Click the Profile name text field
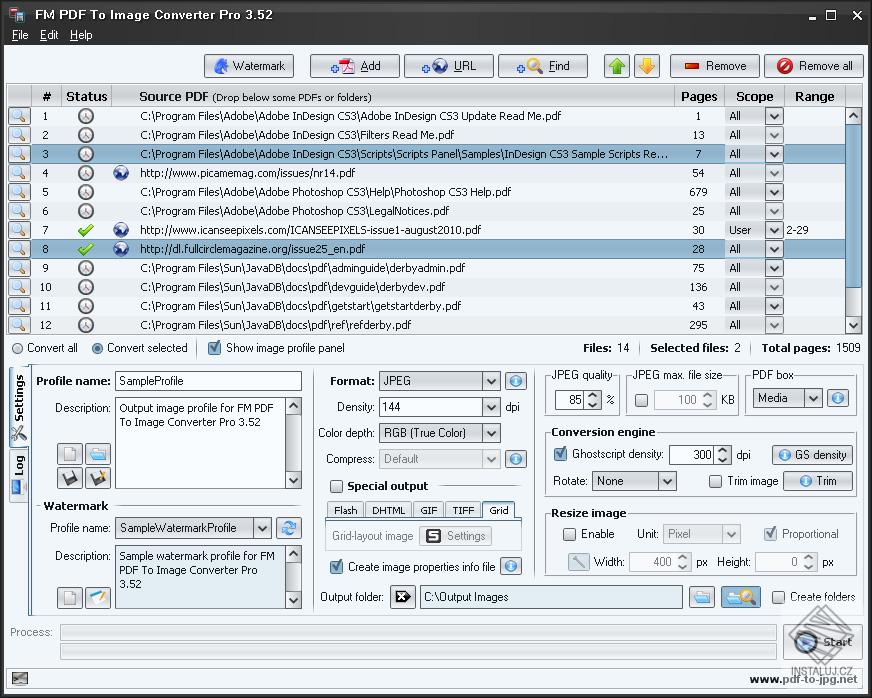This screenshot has height=698, width=872. [208, 381]
